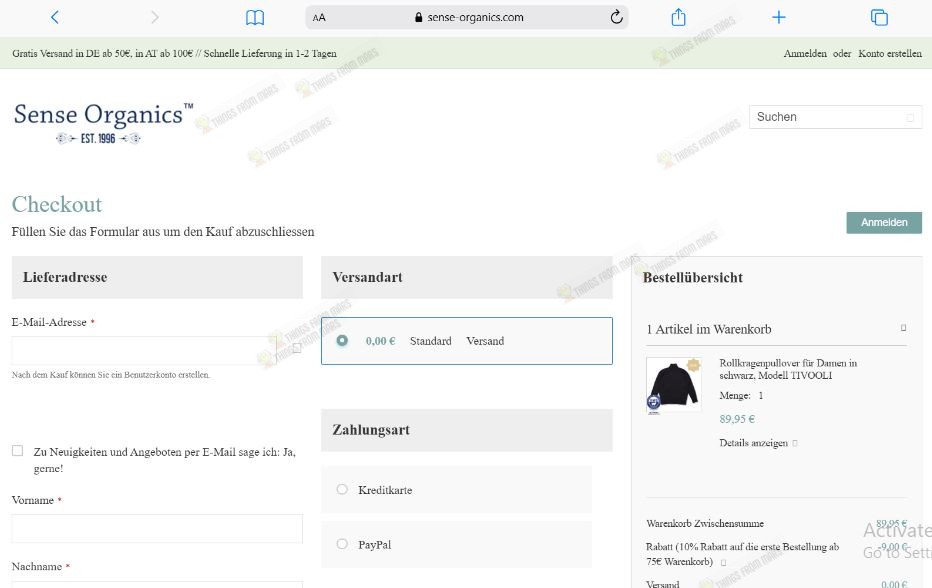The height and width of the screenshot is (588, 932).
Task: Click the Sense Organics logo
Action: (x=103, y=122)
